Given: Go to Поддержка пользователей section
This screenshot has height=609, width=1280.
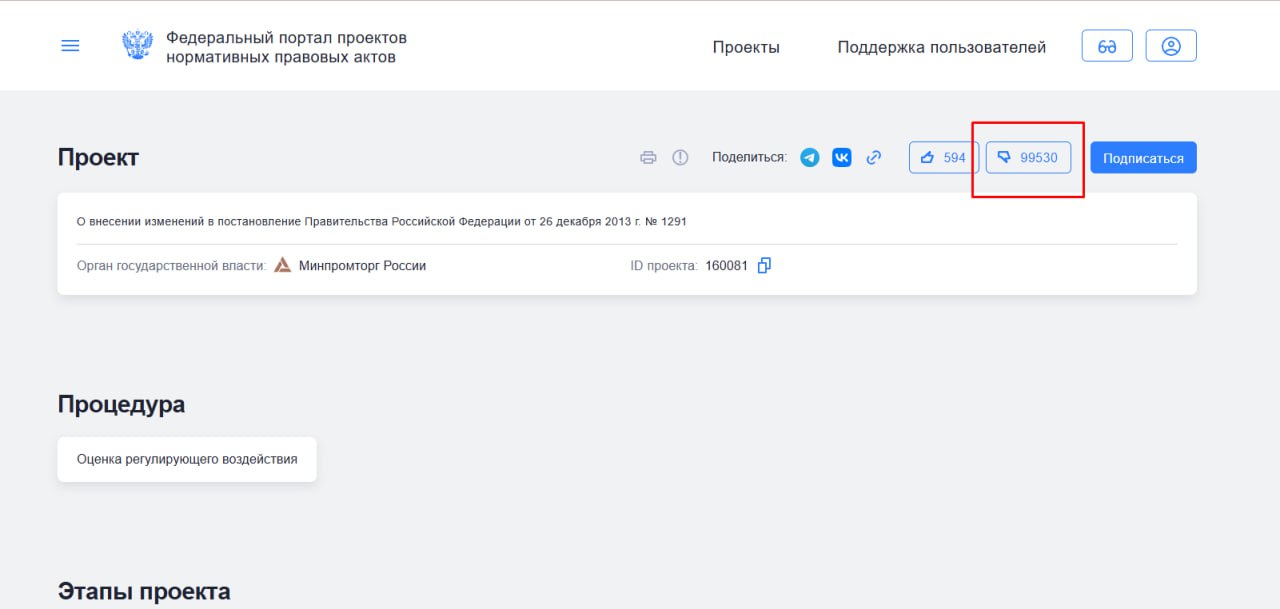Looking at the screenshot, I should (941, 47).
